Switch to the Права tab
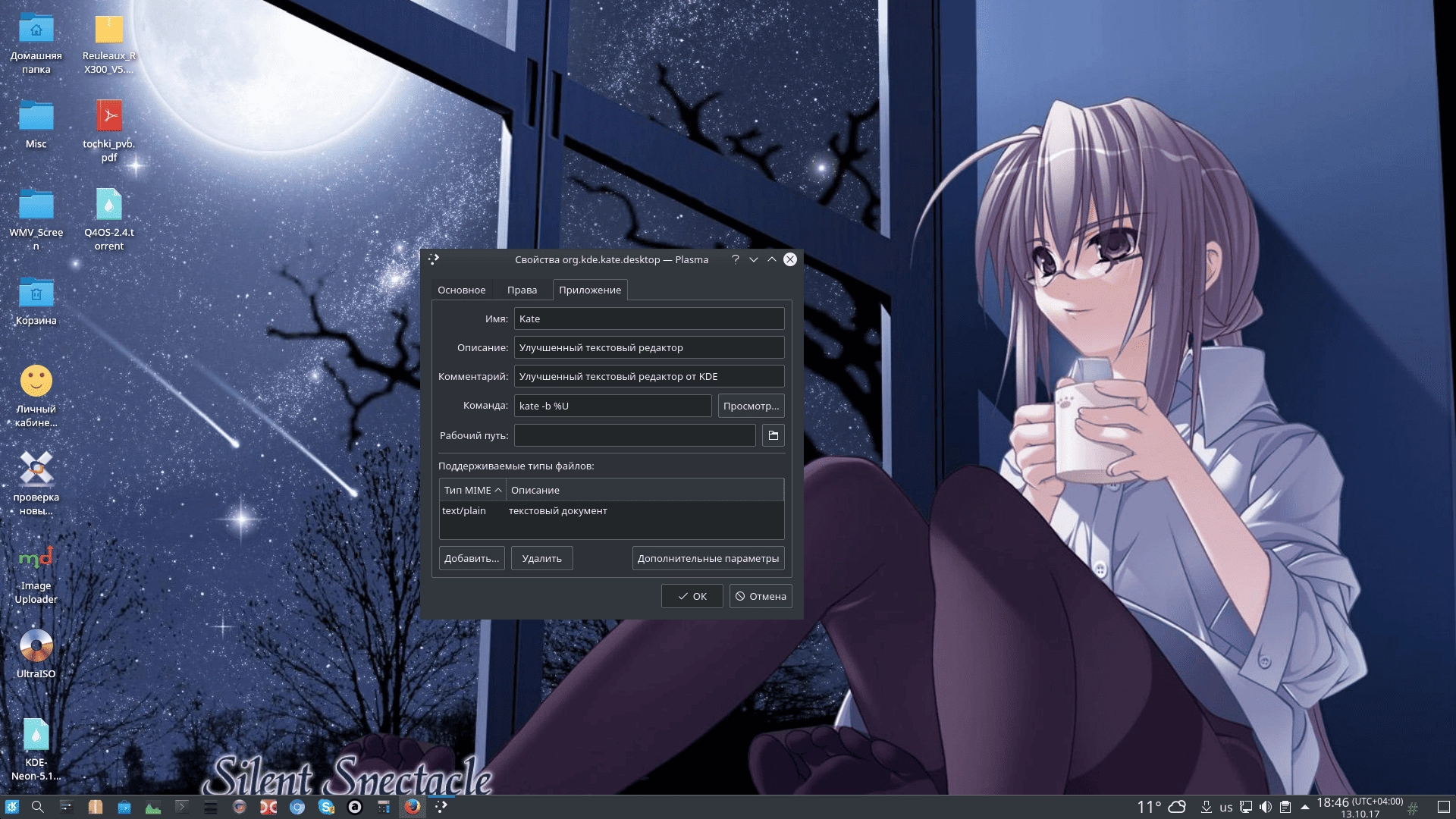1456x819 pixels. 522,290
